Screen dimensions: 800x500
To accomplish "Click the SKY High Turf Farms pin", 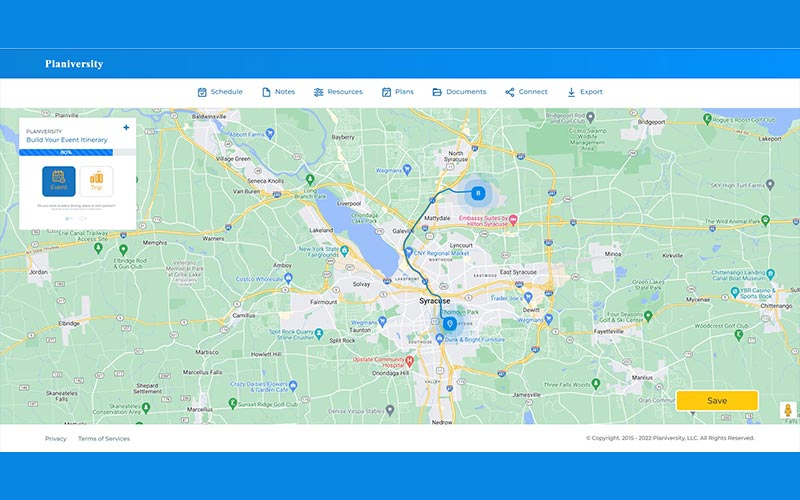I will click(770, 184).
